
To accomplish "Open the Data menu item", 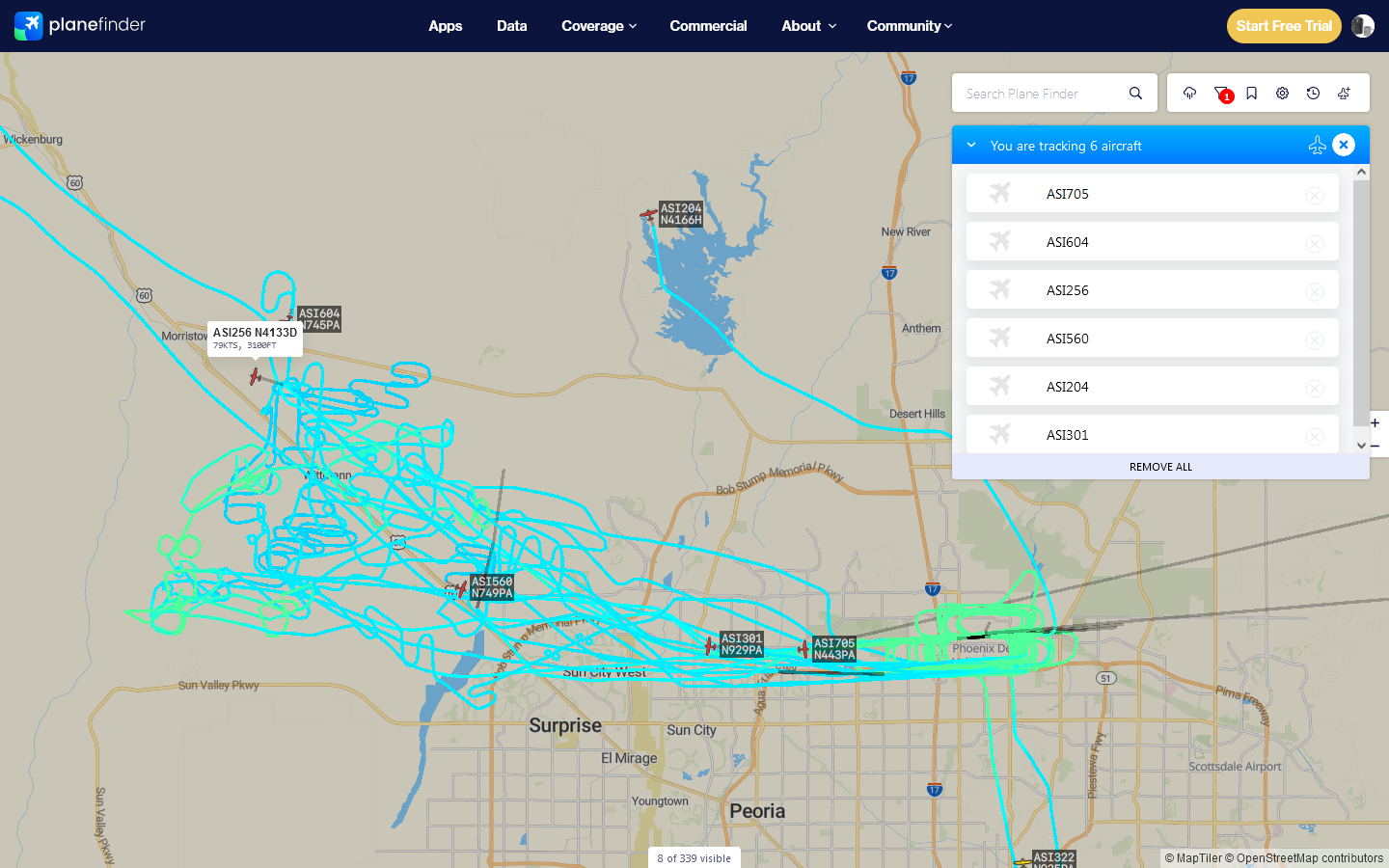I will point(512,26).
